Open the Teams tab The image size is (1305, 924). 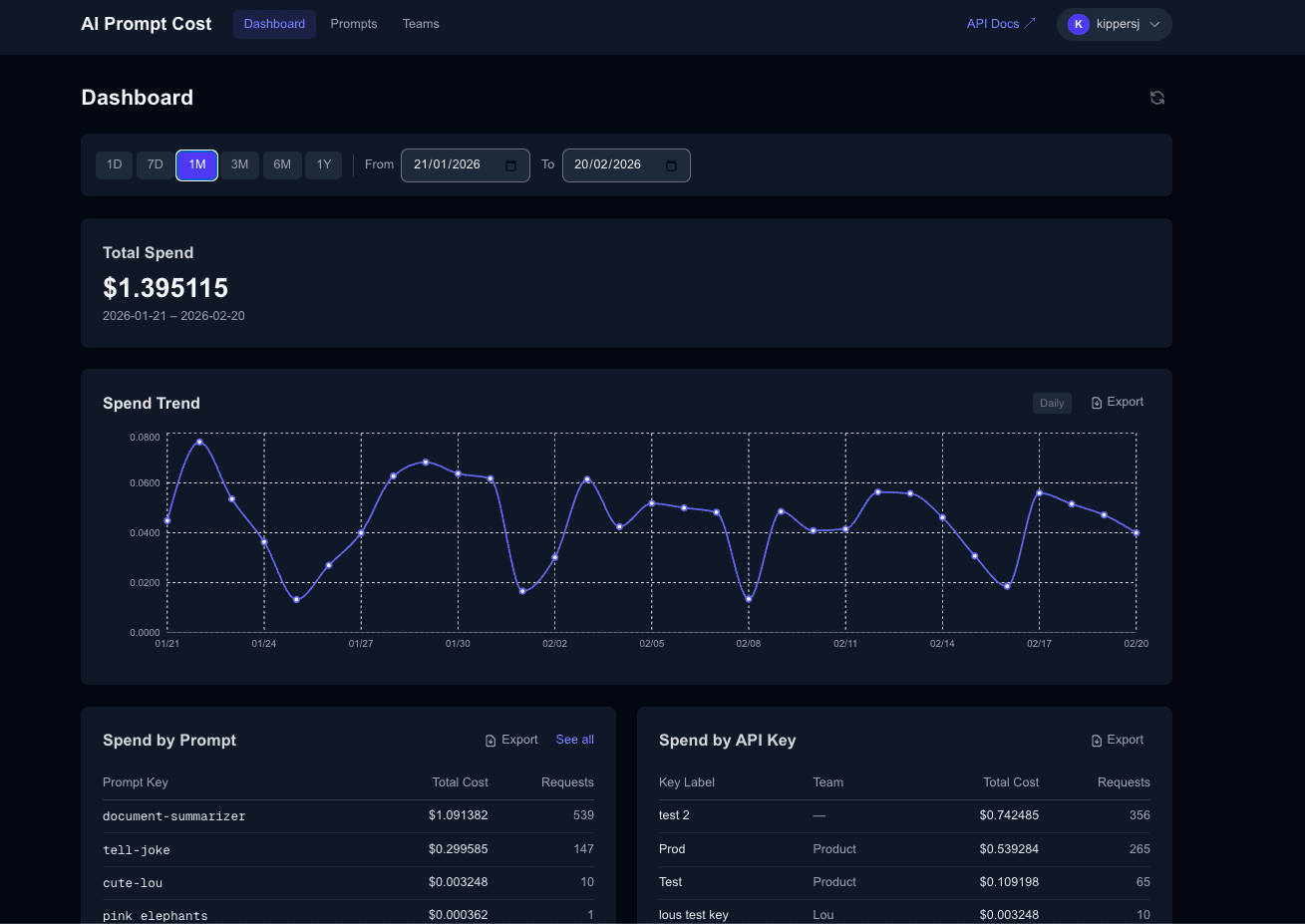pos(421,24)
